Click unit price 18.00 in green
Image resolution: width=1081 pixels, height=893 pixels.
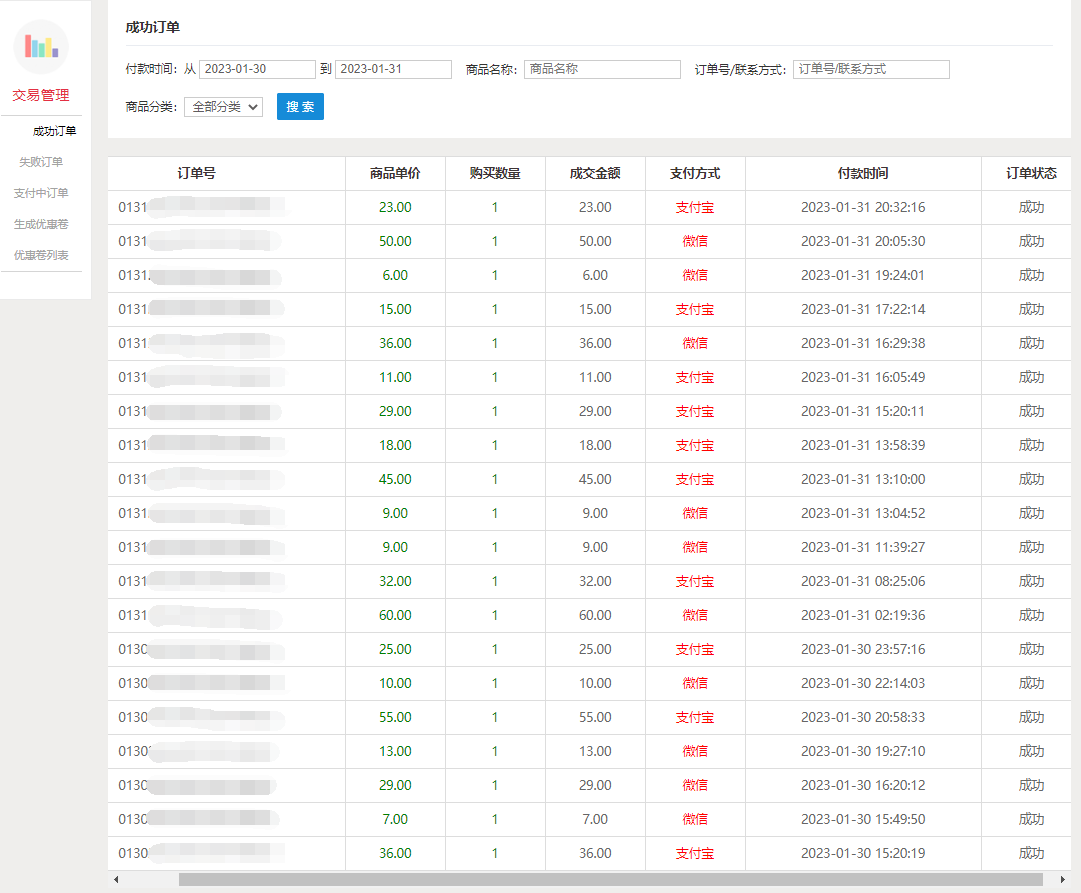pyautogui.click(x=395, y=445)
